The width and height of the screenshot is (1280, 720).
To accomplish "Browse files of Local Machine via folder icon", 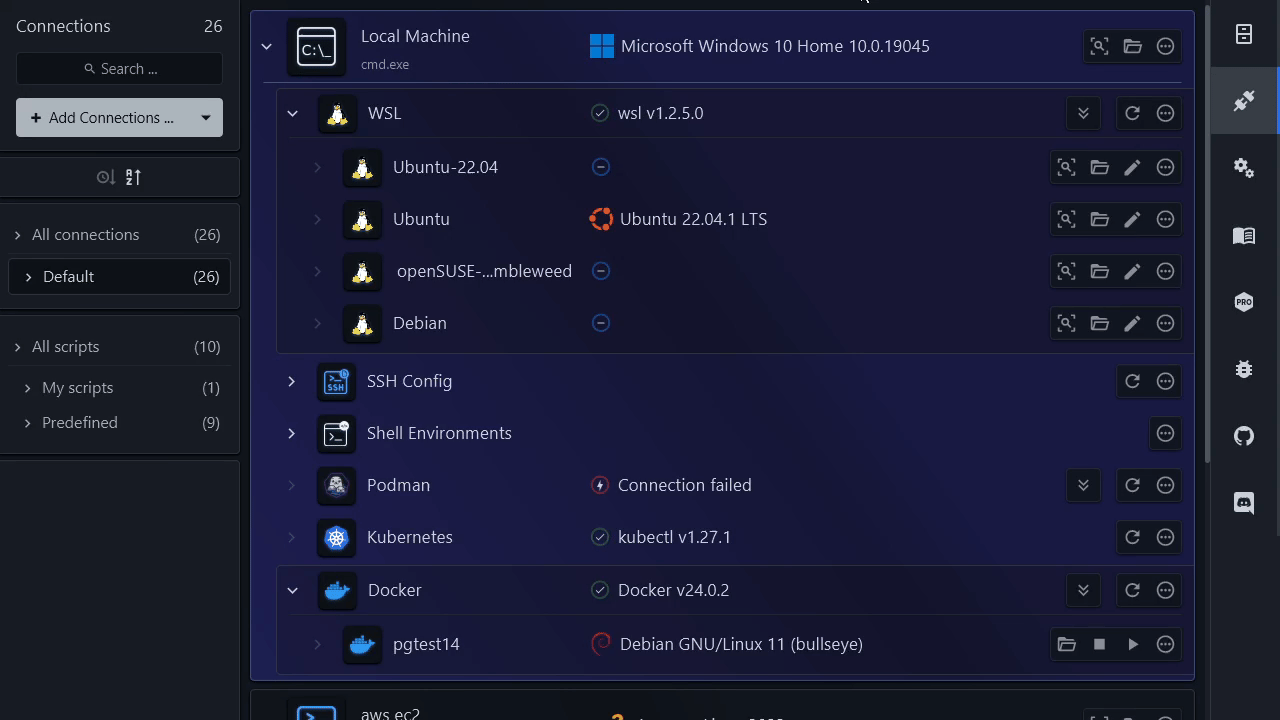I will 1132,46.
